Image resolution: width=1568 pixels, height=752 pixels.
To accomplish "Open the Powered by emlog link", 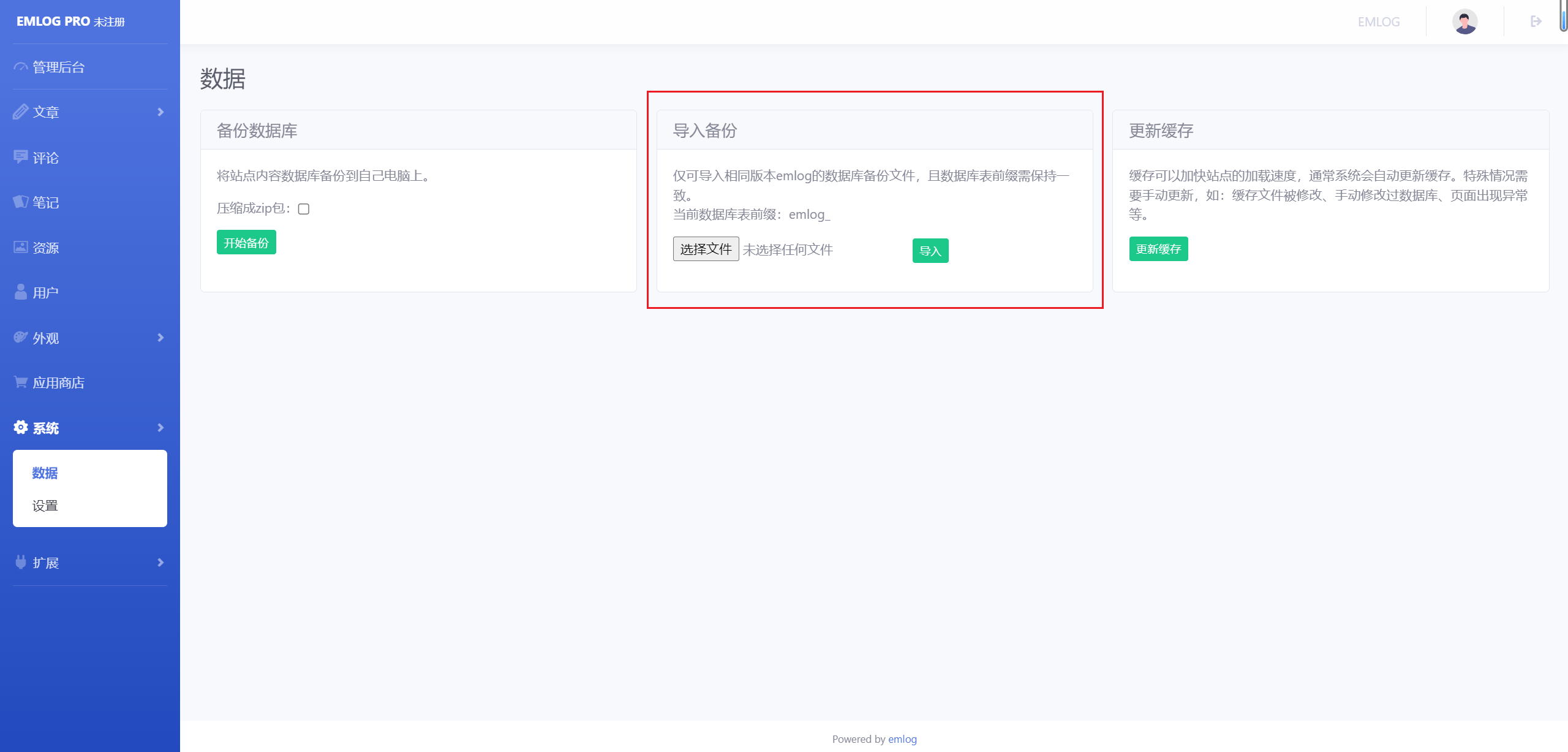I will (903, 739).
